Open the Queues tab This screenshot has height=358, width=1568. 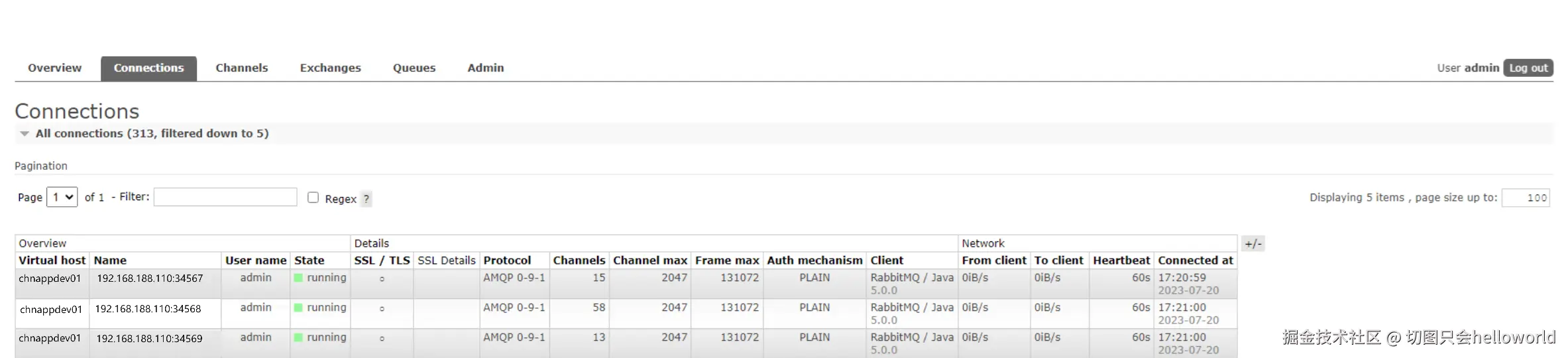[414, 68]
